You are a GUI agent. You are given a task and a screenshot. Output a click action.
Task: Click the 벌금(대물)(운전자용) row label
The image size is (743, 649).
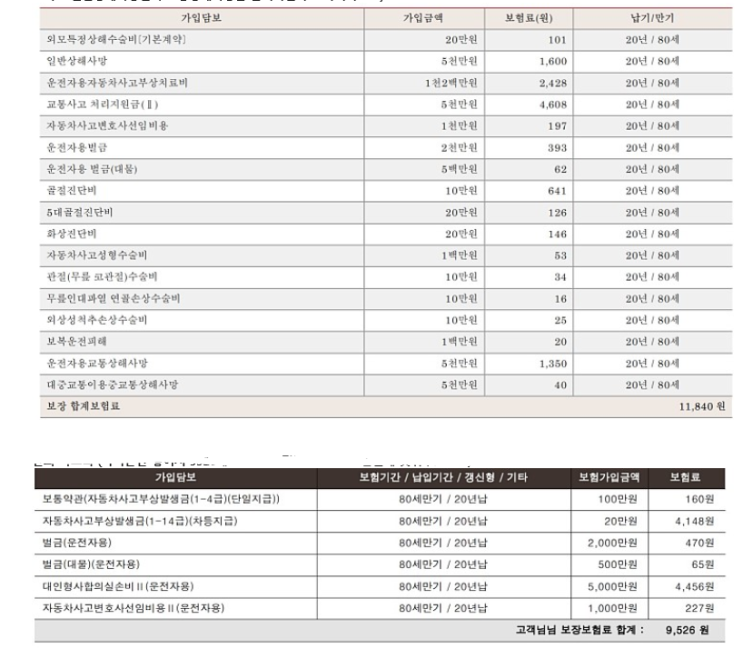point(91,565)
